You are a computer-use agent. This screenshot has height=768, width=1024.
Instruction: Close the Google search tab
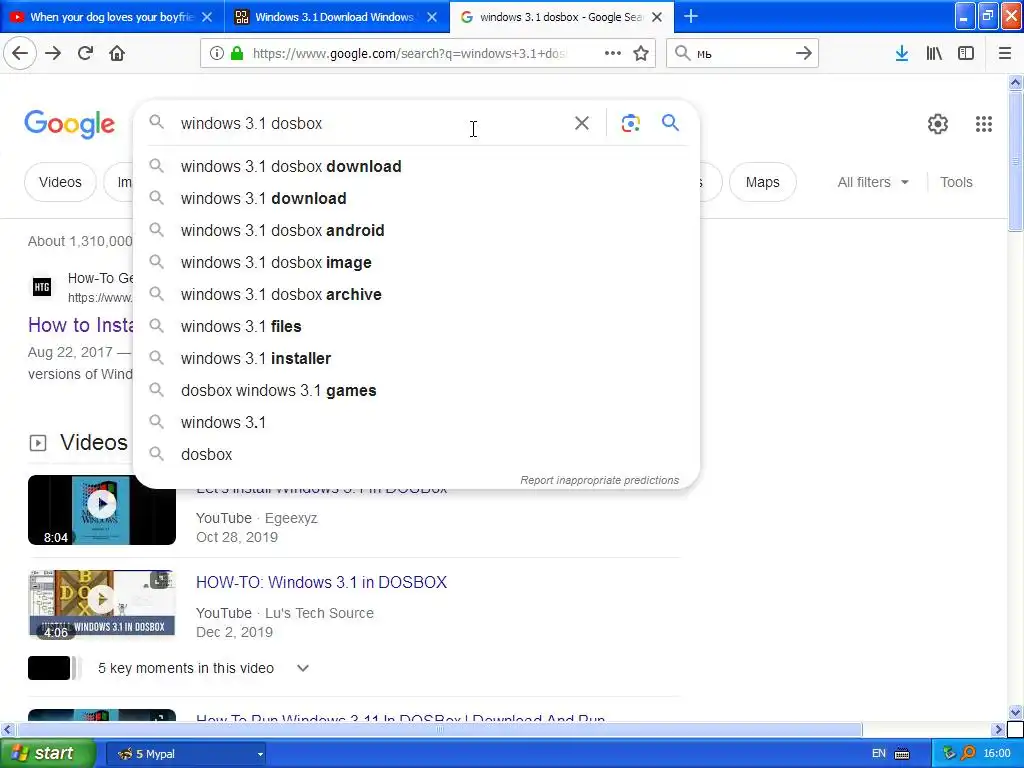658,17
